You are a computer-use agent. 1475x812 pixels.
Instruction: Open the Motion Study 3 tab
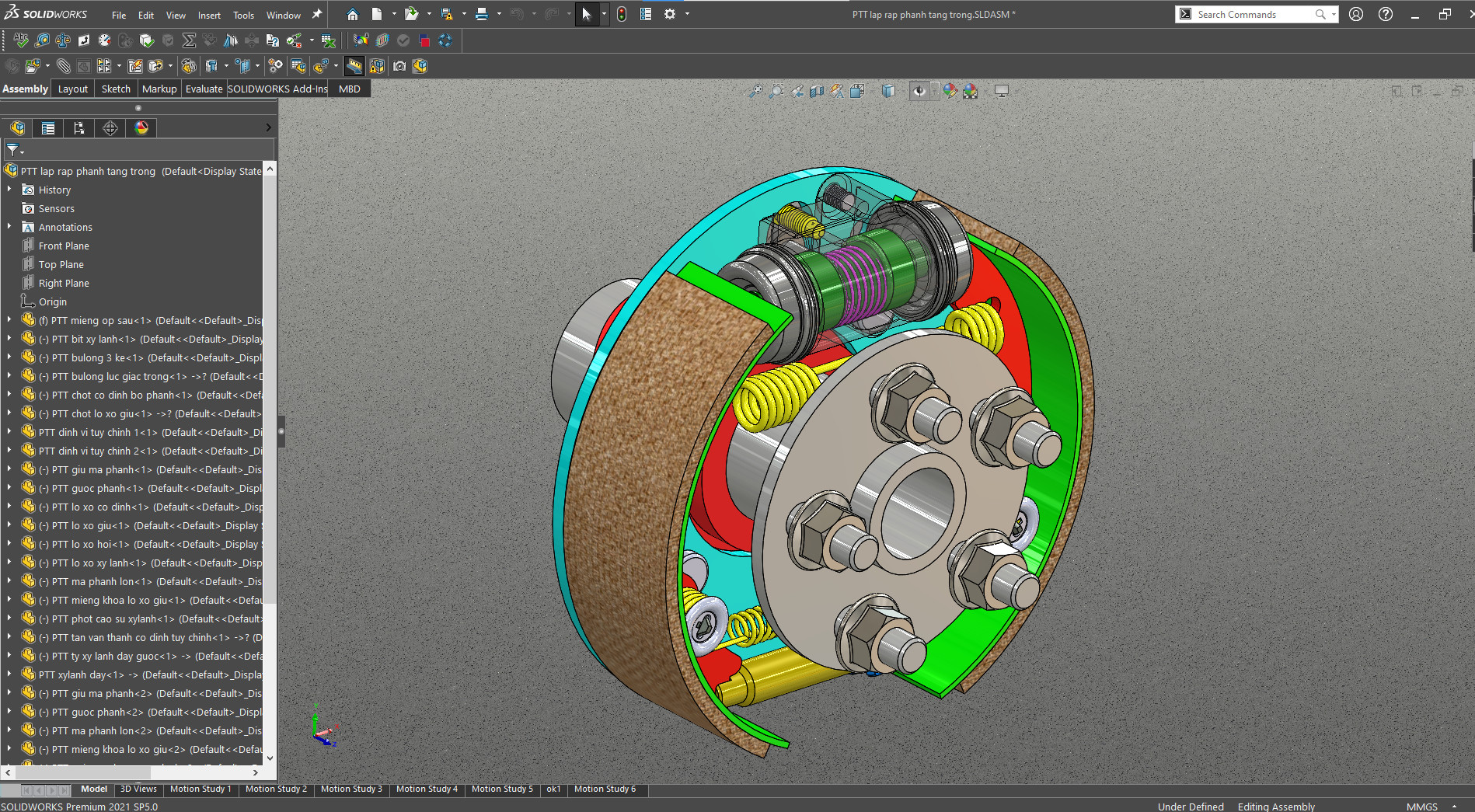pyautogui.click(x=351, y=789)
